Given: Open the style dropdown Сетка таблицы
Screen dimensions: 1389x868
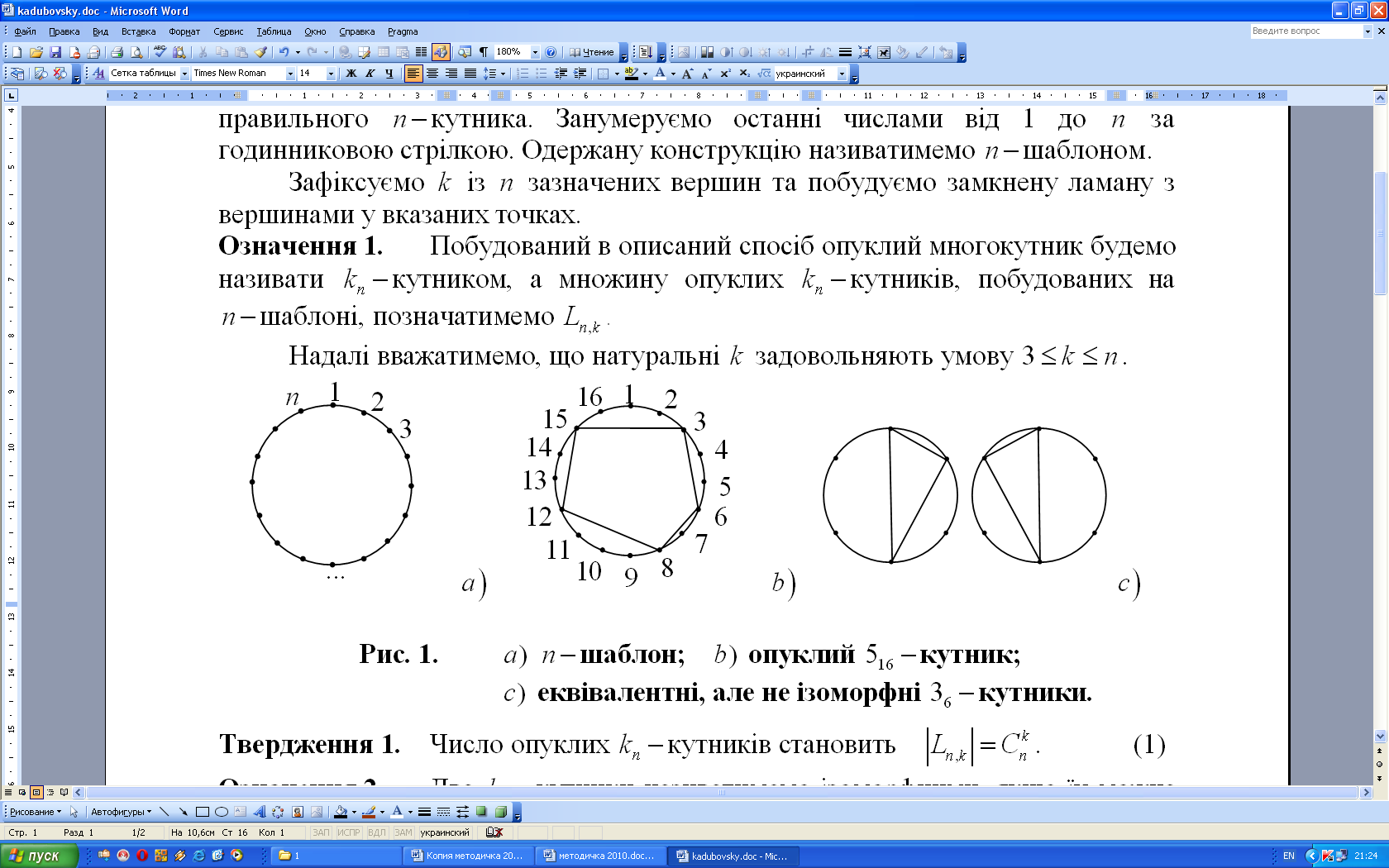Looking at the screenshot, I should point(184,74).
